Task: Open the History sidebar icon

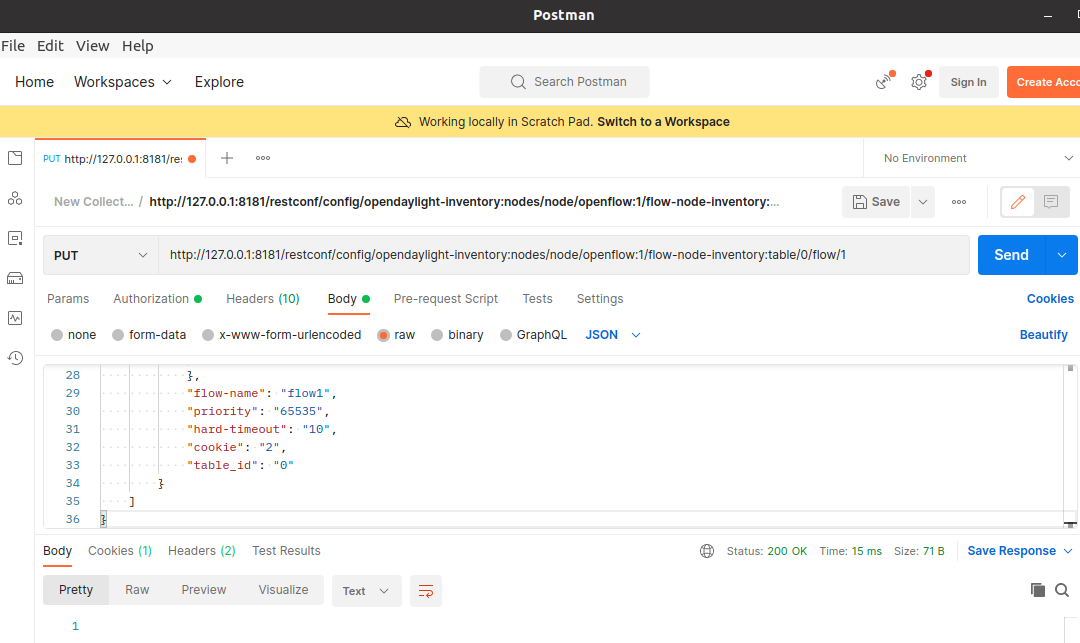Action: [15, 358]
